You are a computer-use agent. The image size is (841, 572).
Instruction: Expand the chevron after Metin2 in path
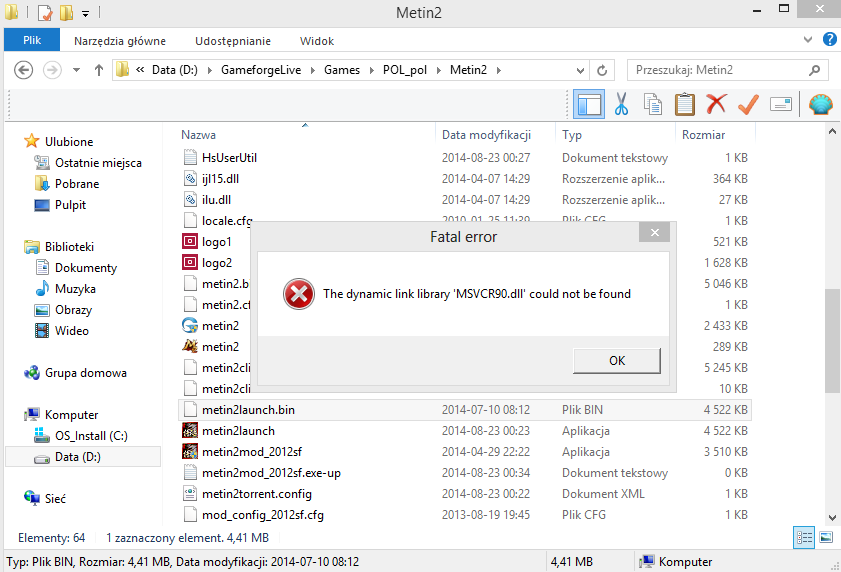499,70
